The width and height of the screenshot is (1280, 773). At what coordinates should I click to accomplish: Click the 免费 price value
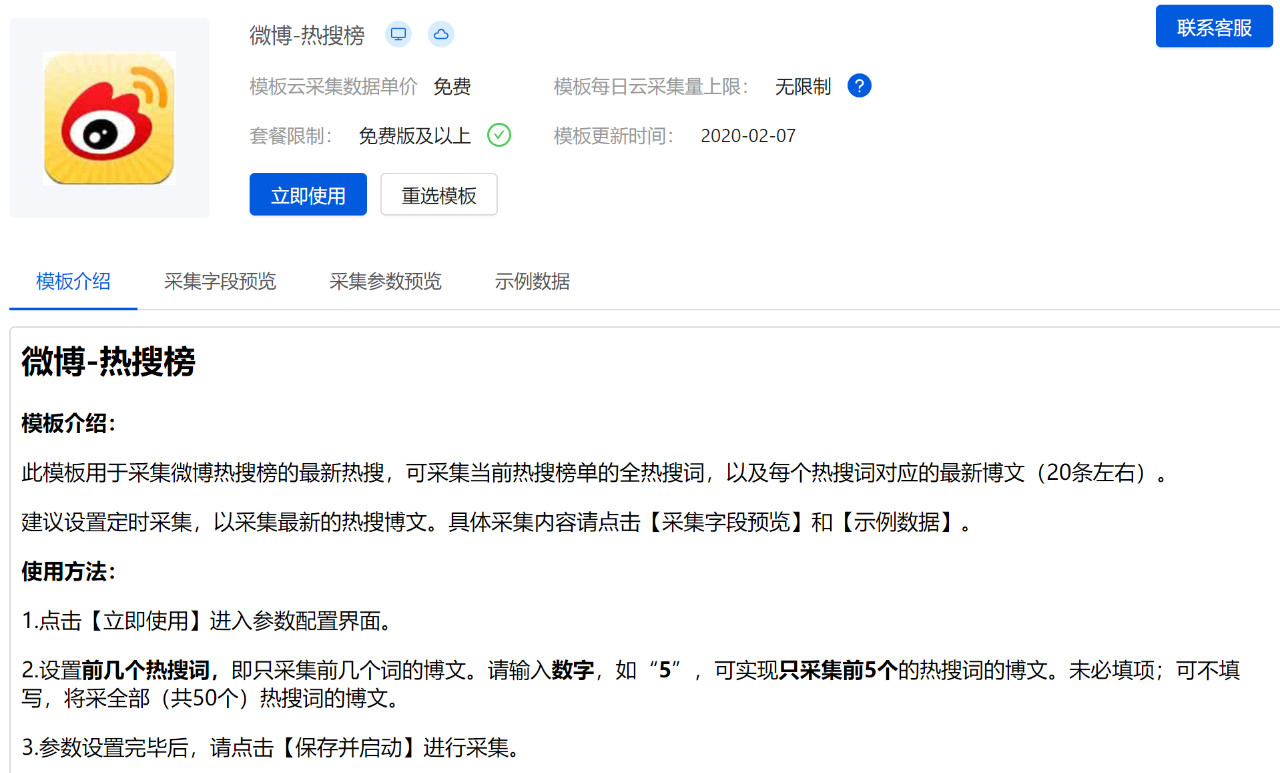tap(452, 87)
